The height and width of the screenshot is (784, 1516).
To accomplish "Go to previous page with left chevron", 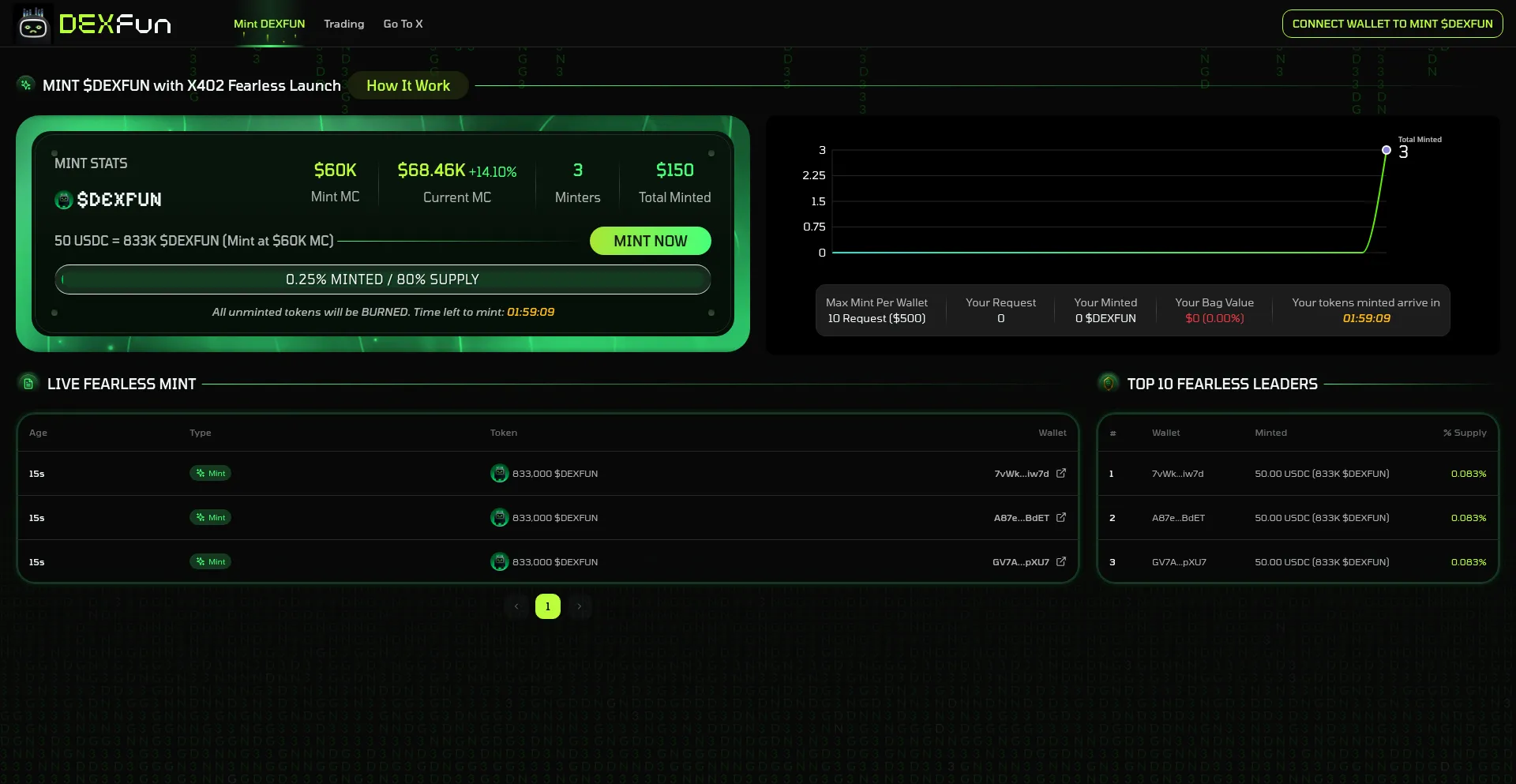I will tap(516, 606).
